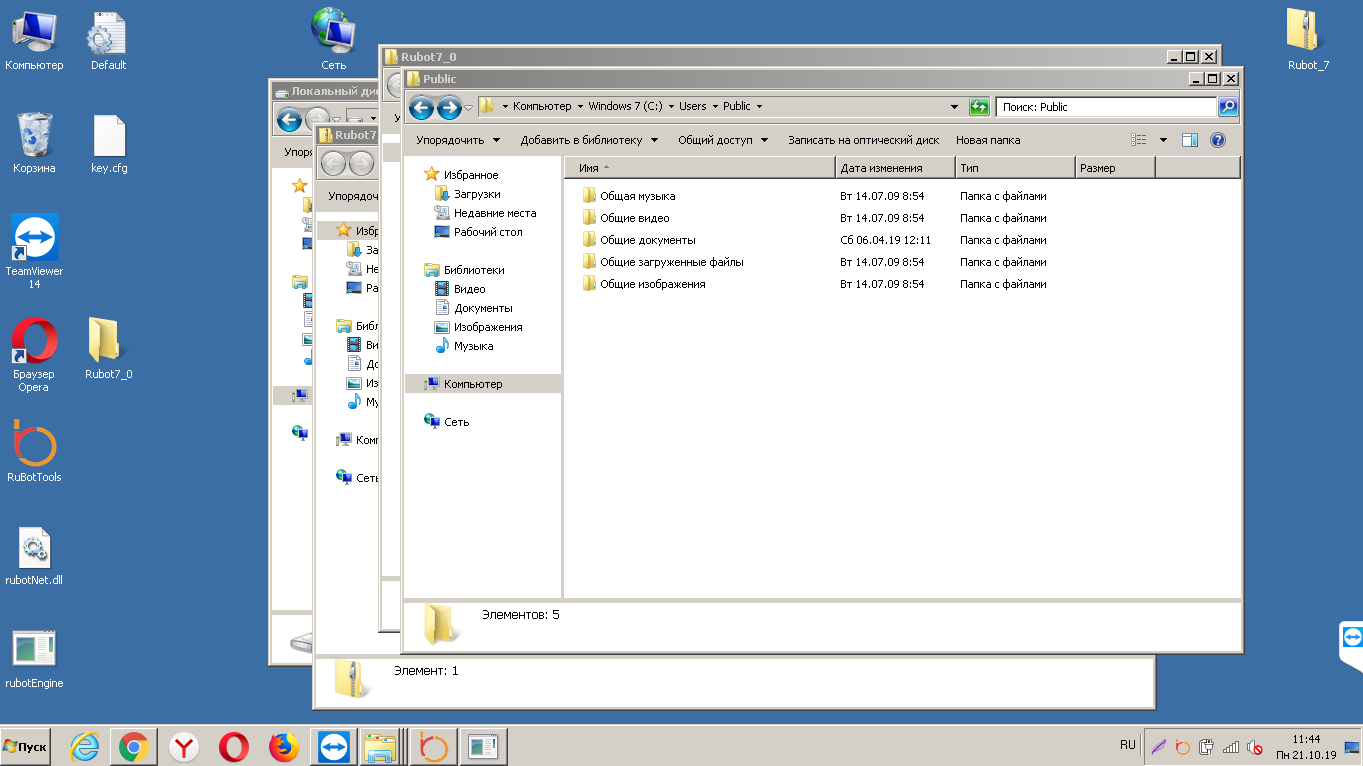Screen dimensions: 1363x766
Task: Toggle the preview pane icon
Action: pyautogui.click(x=1189, y=140)
